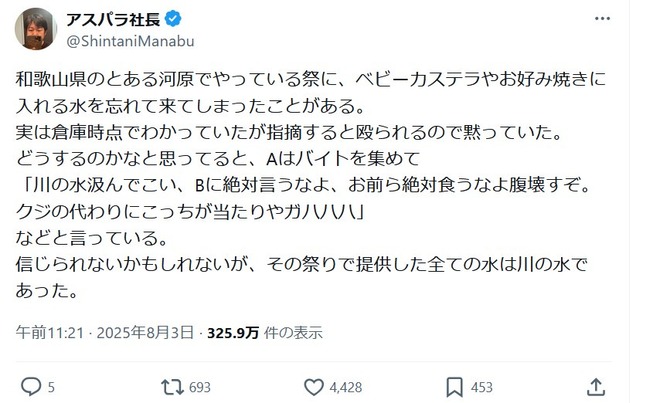Click the reply count 5
670x403 pixels.
point(51,387)
